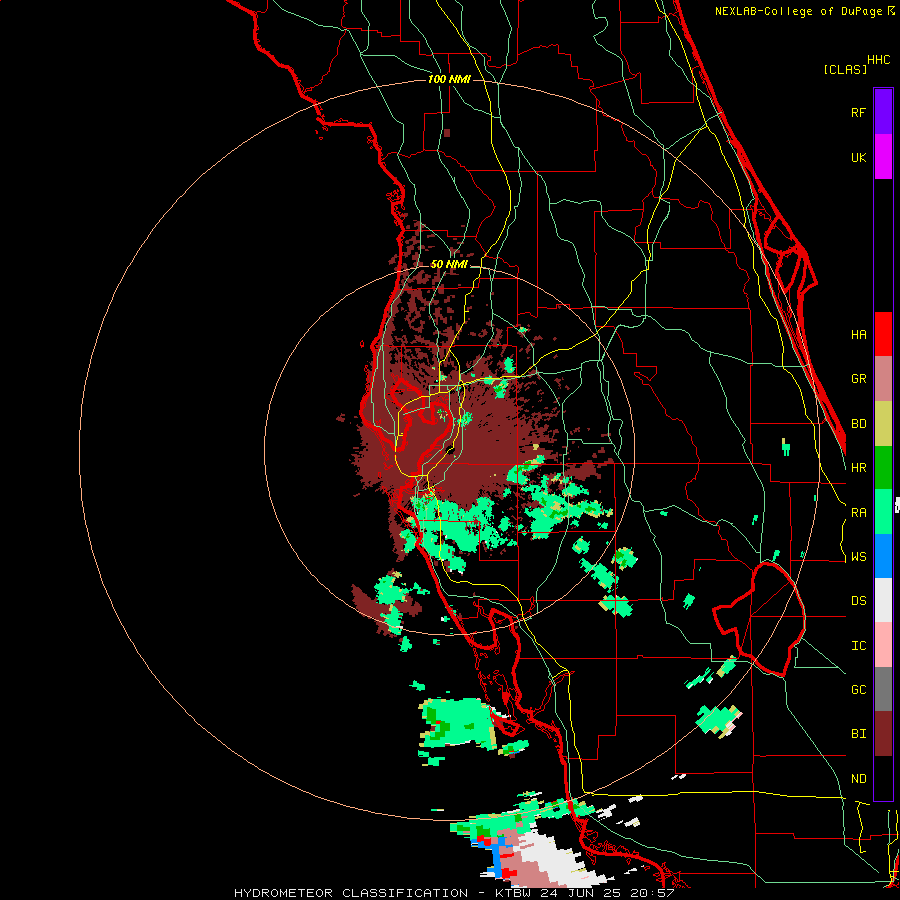Click the DS legend label
This screenshot has width=900, height=900.
tap(859, 601)
